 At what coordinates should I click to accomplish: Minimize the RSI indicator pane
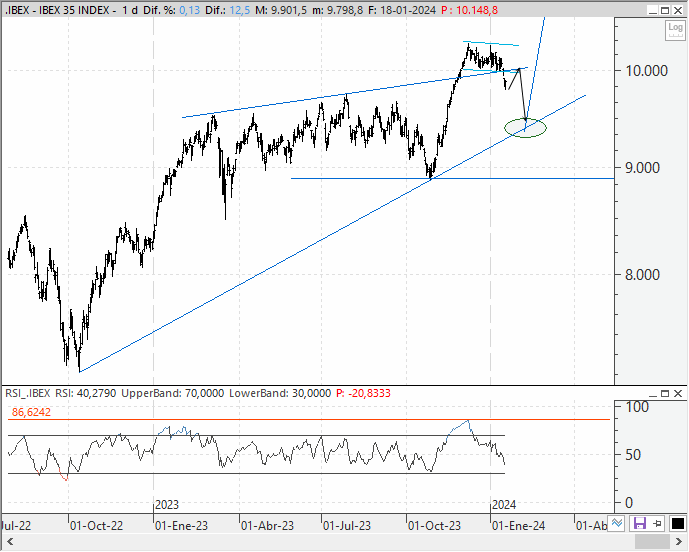(x=653, y=394)
